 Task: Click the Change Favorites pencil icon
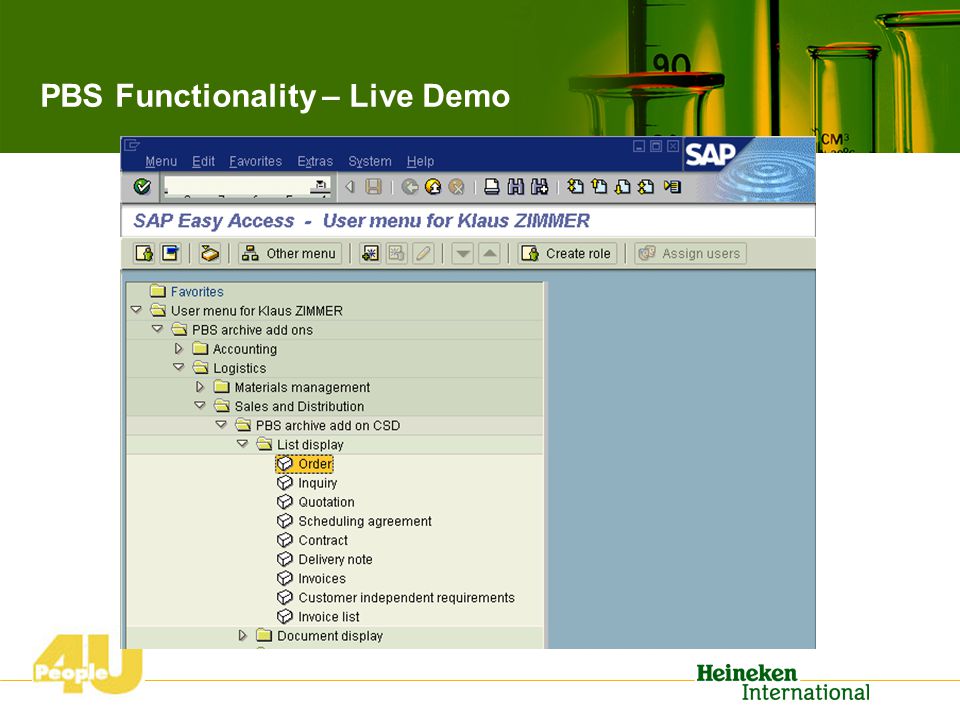click(x=423, y=253)
